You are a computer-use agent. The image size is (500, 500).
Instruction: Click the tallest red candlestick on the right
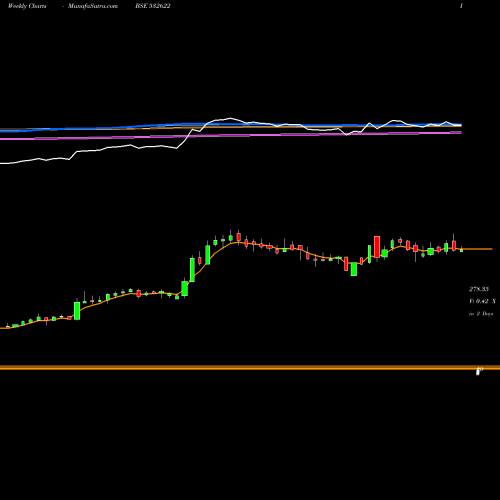pyautogui.click(x=377, y=247)
